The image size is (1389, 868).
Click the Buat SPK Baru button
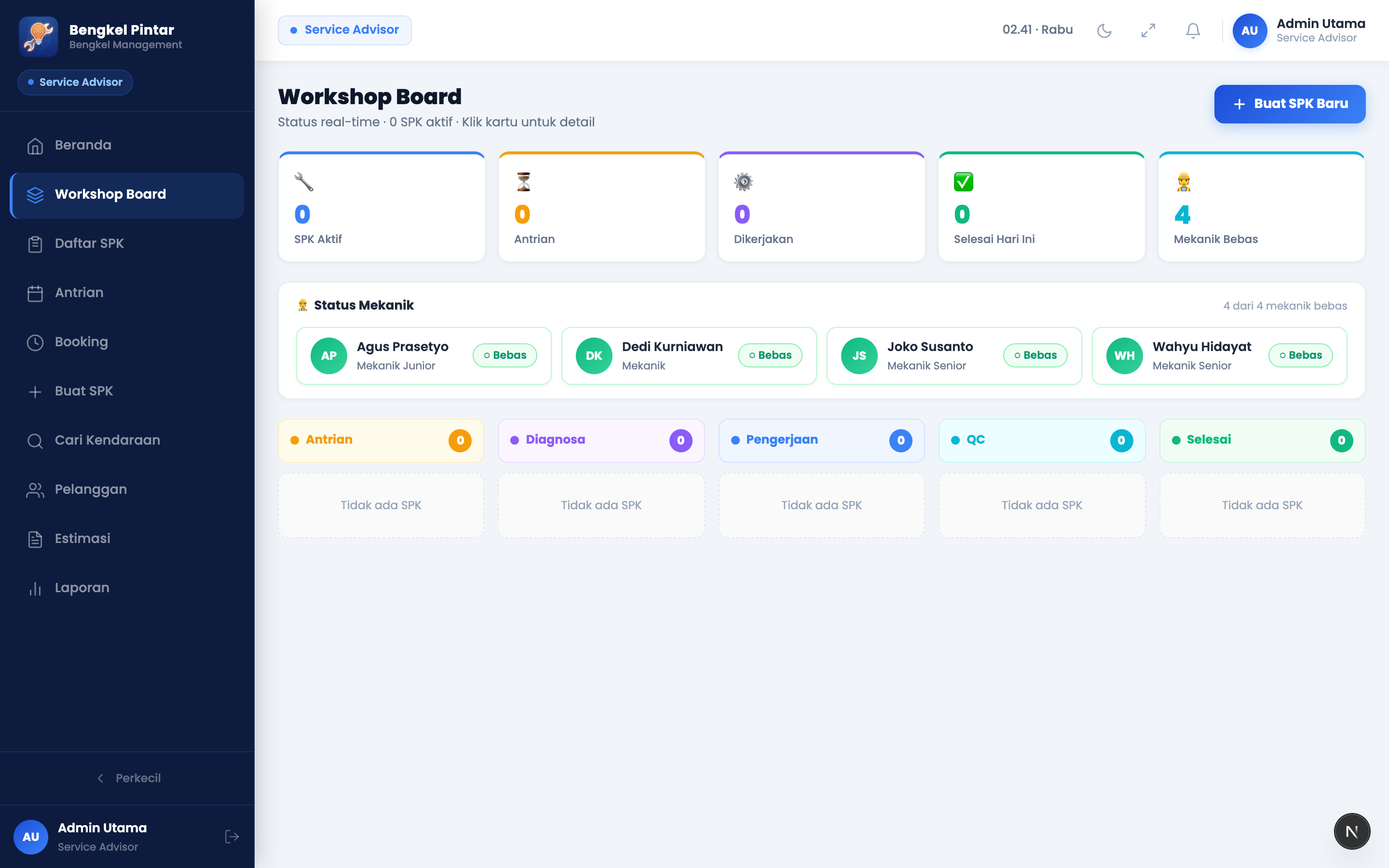click(x=1289, y=104)
